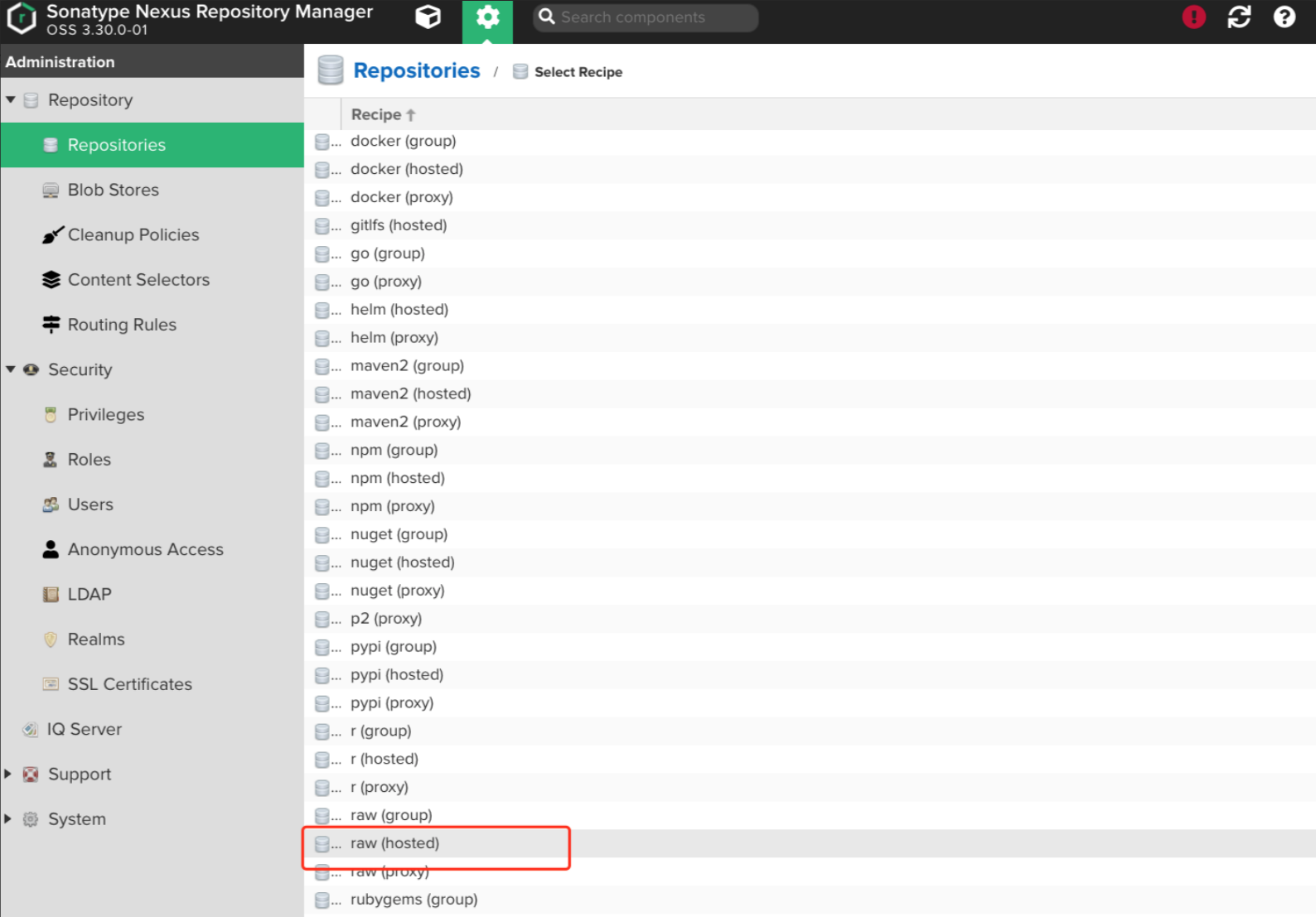
Task: Click the Repositories breadcrumb link
Action: point(416,70)
